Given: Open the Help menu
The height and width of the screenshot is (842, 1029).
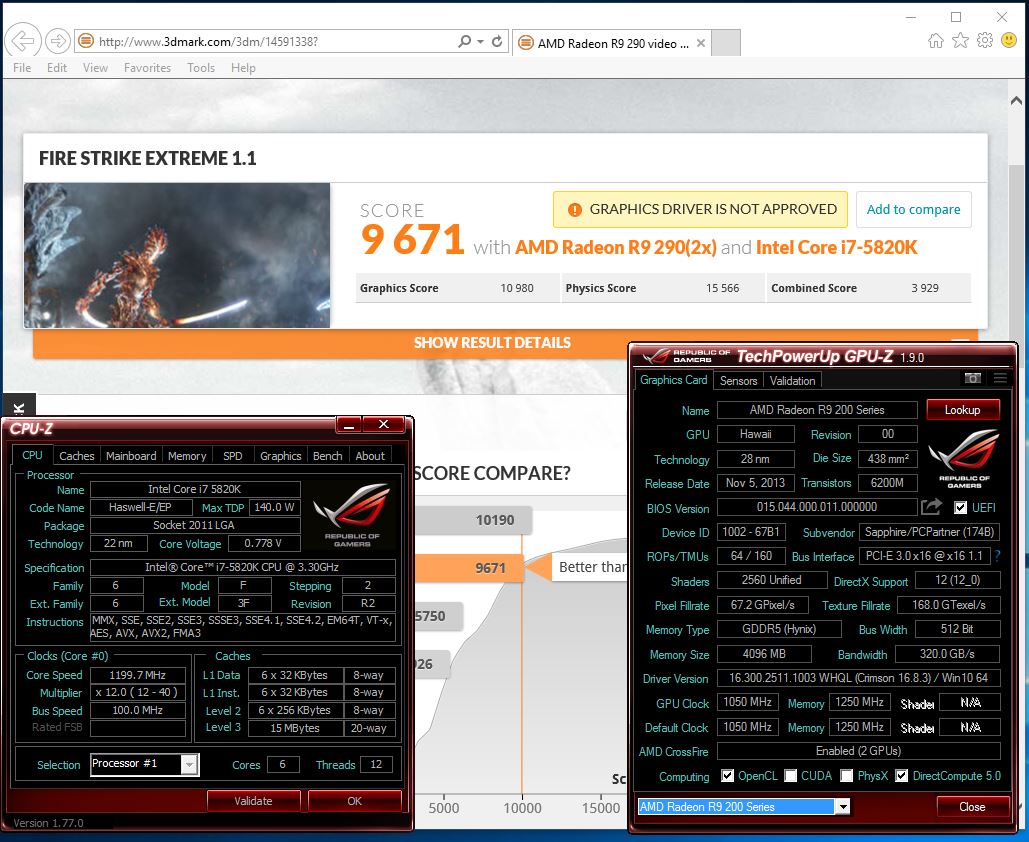Looking at the screenshot, I should pos(243,68).
